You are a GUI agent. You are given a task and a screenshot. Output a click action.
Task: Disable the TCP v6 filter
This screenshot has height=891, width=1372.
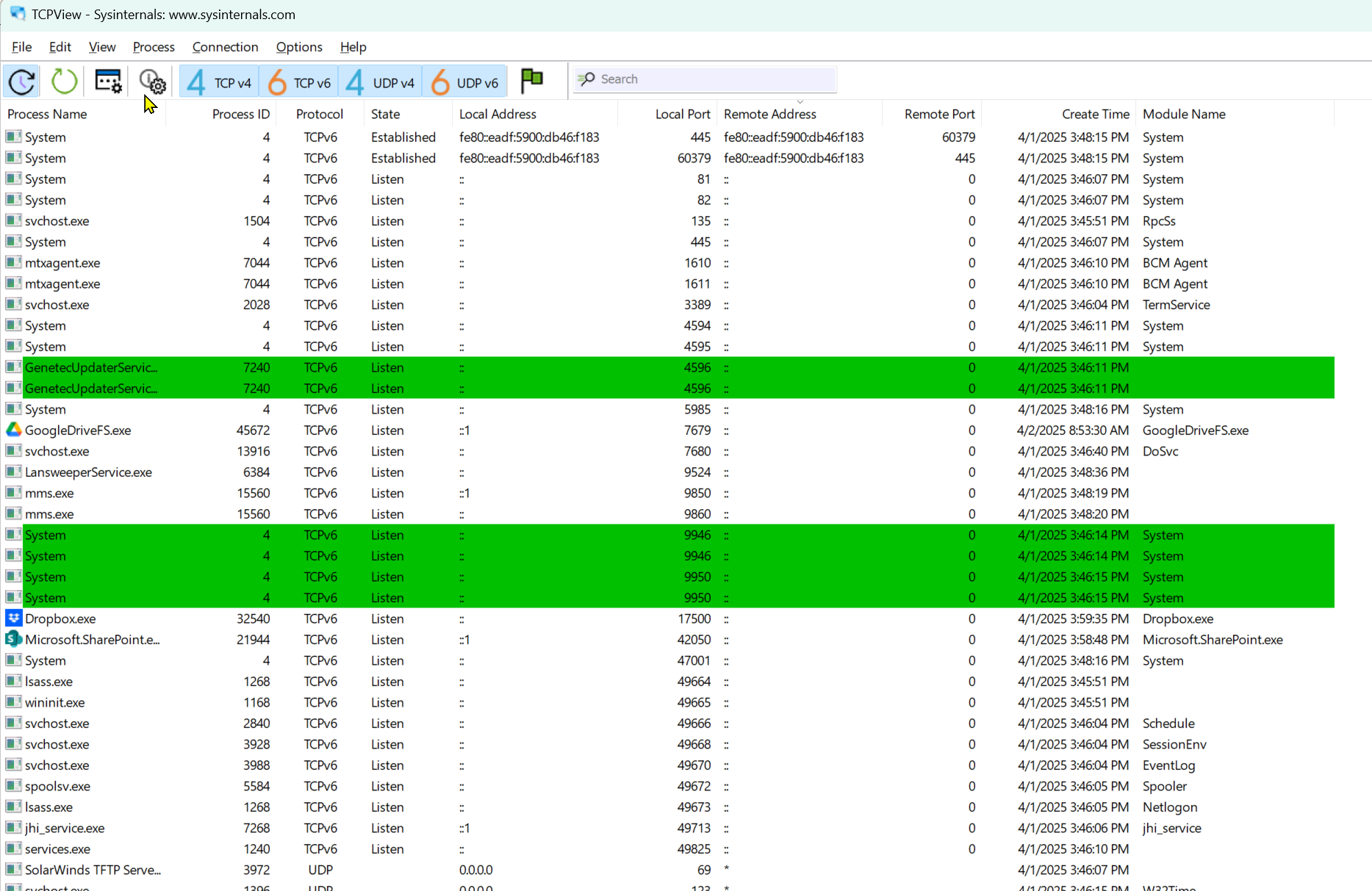point(298,81)
